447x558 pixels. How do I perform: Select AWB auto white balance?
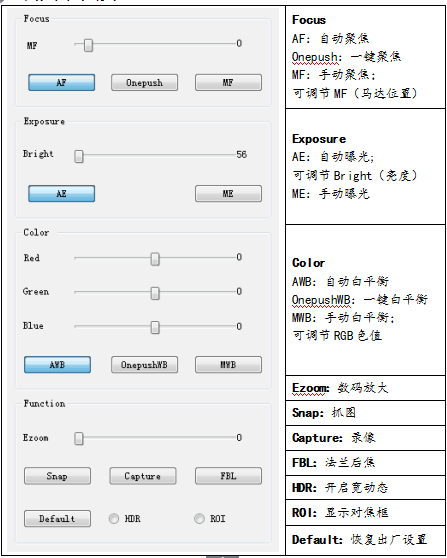point(57,365)
